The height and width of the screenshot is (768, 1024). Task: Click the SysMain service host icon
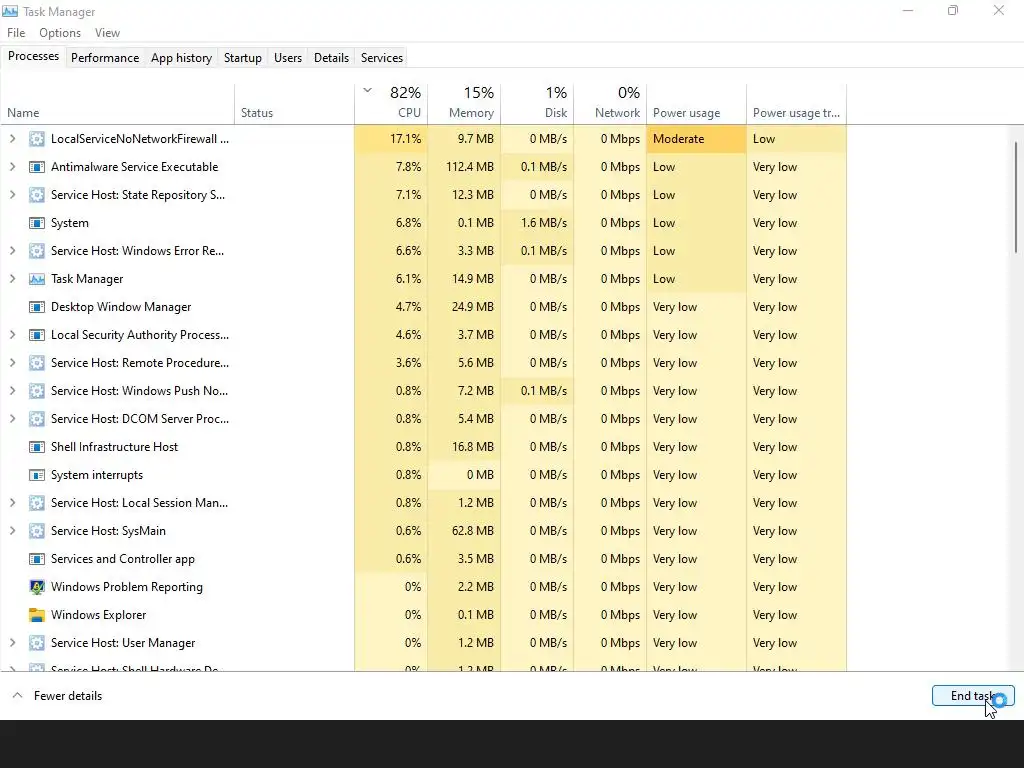(37, 531)
